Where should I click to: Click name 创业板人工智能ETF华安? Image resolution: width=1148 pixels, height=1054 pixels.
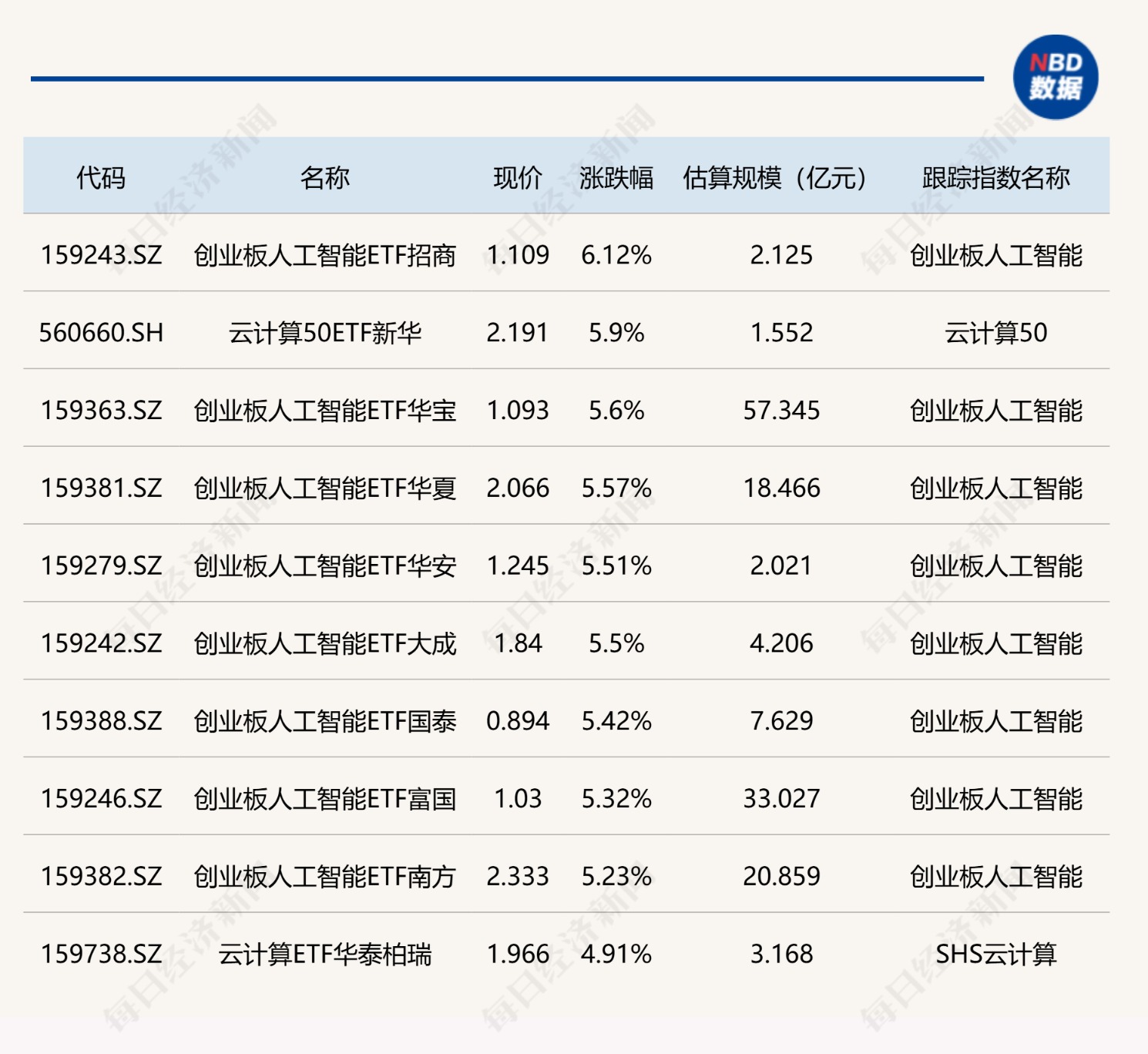point(325,566)
